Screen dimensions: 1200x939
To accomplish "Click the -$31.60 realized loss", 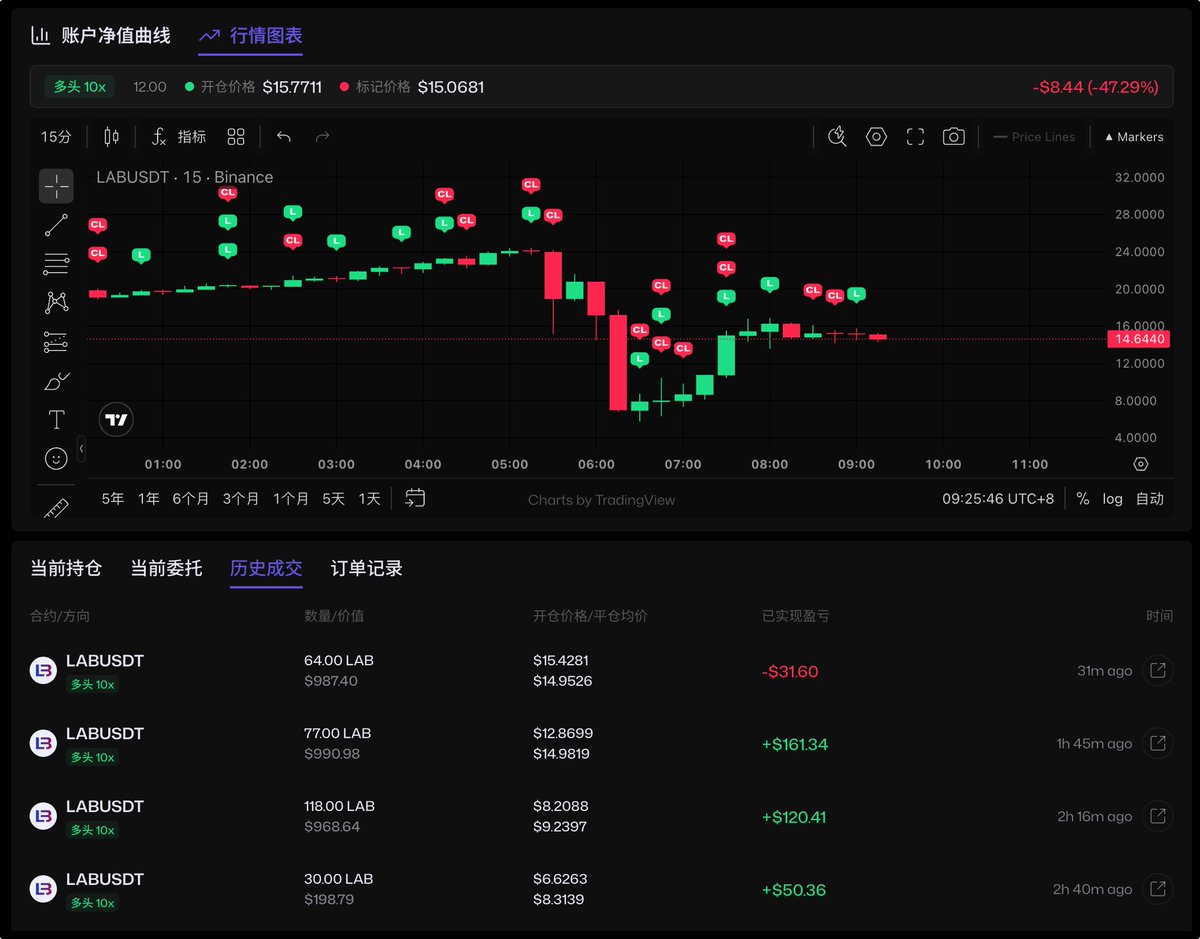I will pos(790,672).
